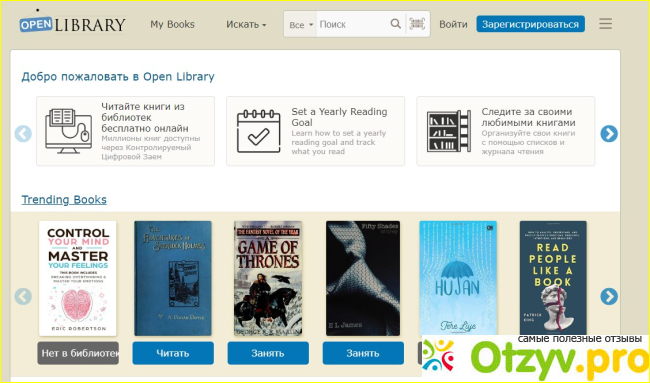The image size is (650, 383).
Task: Click the Читать button under Sherlock Holmes
Action: (x=173, y=353)
